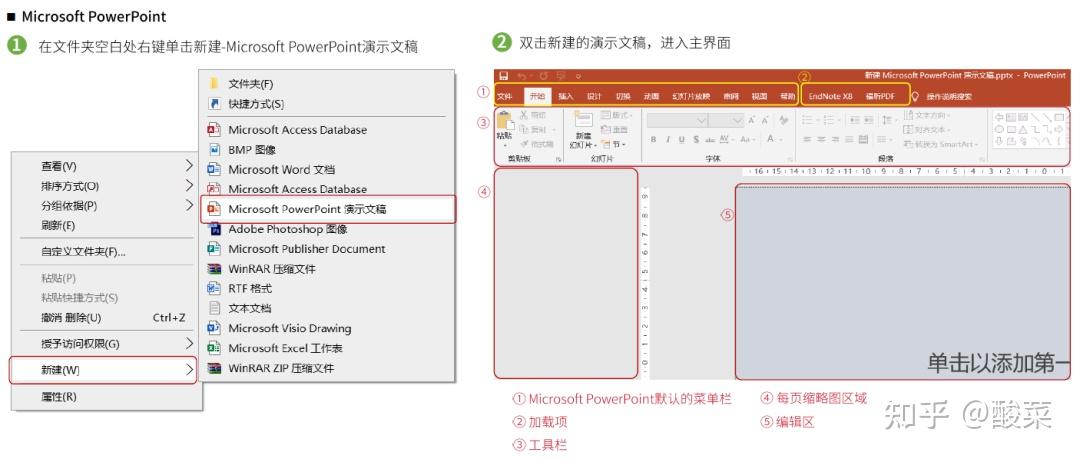Toggle Underline formatting button
The height and width of the screenshot is (459, 1080).
681,139
